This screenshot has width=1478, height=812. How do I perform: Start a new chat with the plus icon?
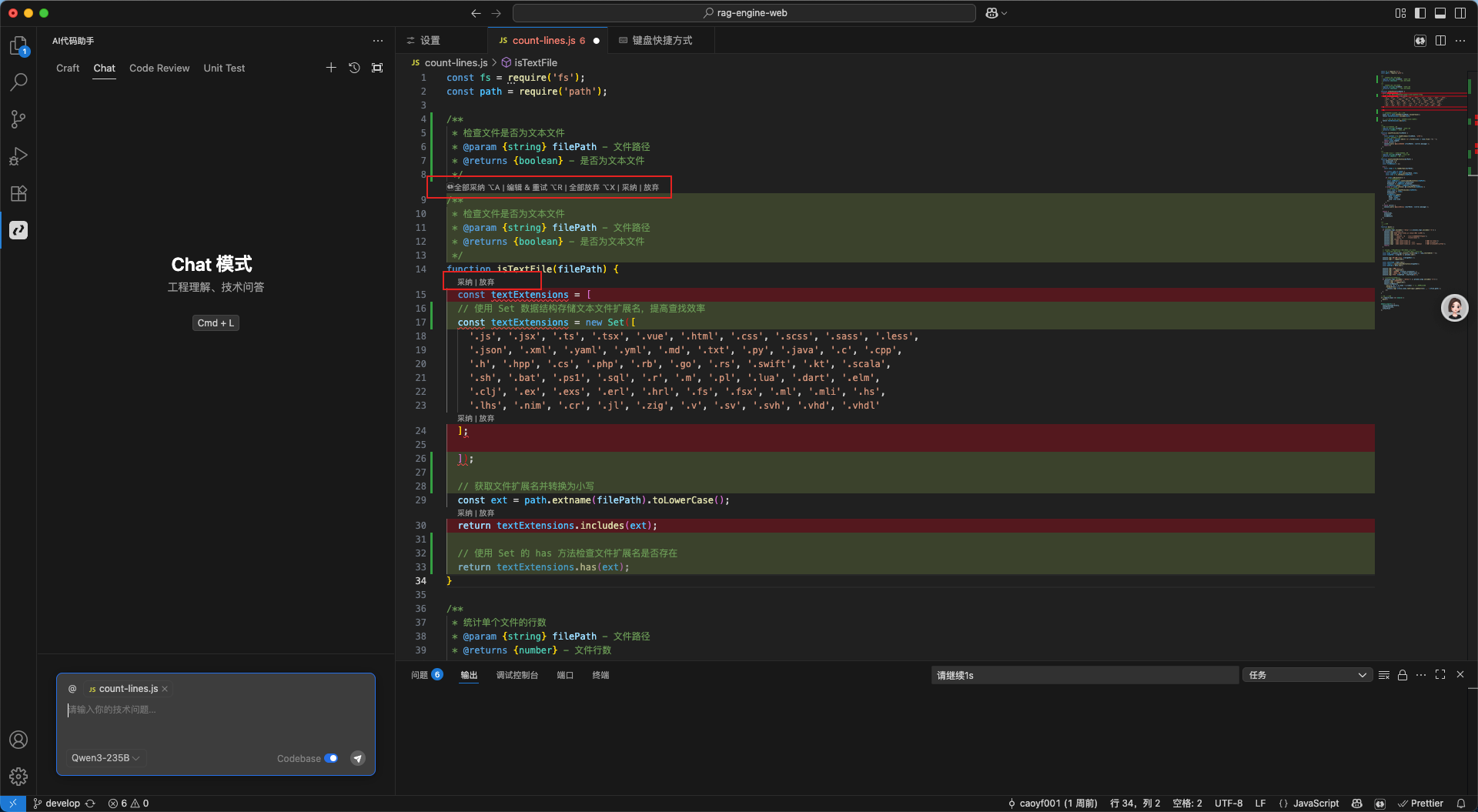[x=331, y=68]
